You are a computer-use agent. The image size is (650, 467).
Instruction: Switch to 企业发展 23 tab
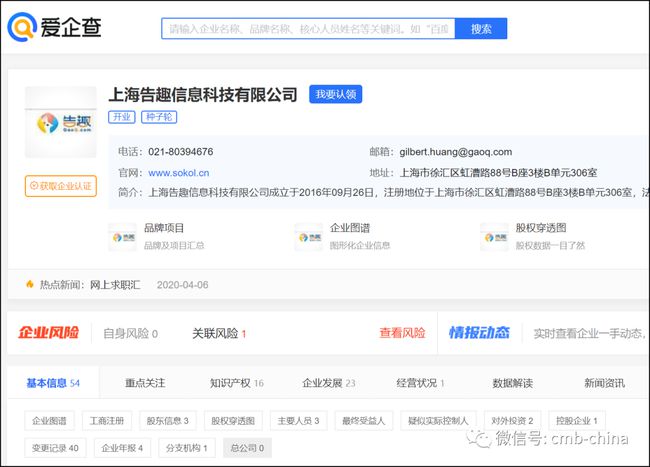pyautogui.click(x=329, y=383)
